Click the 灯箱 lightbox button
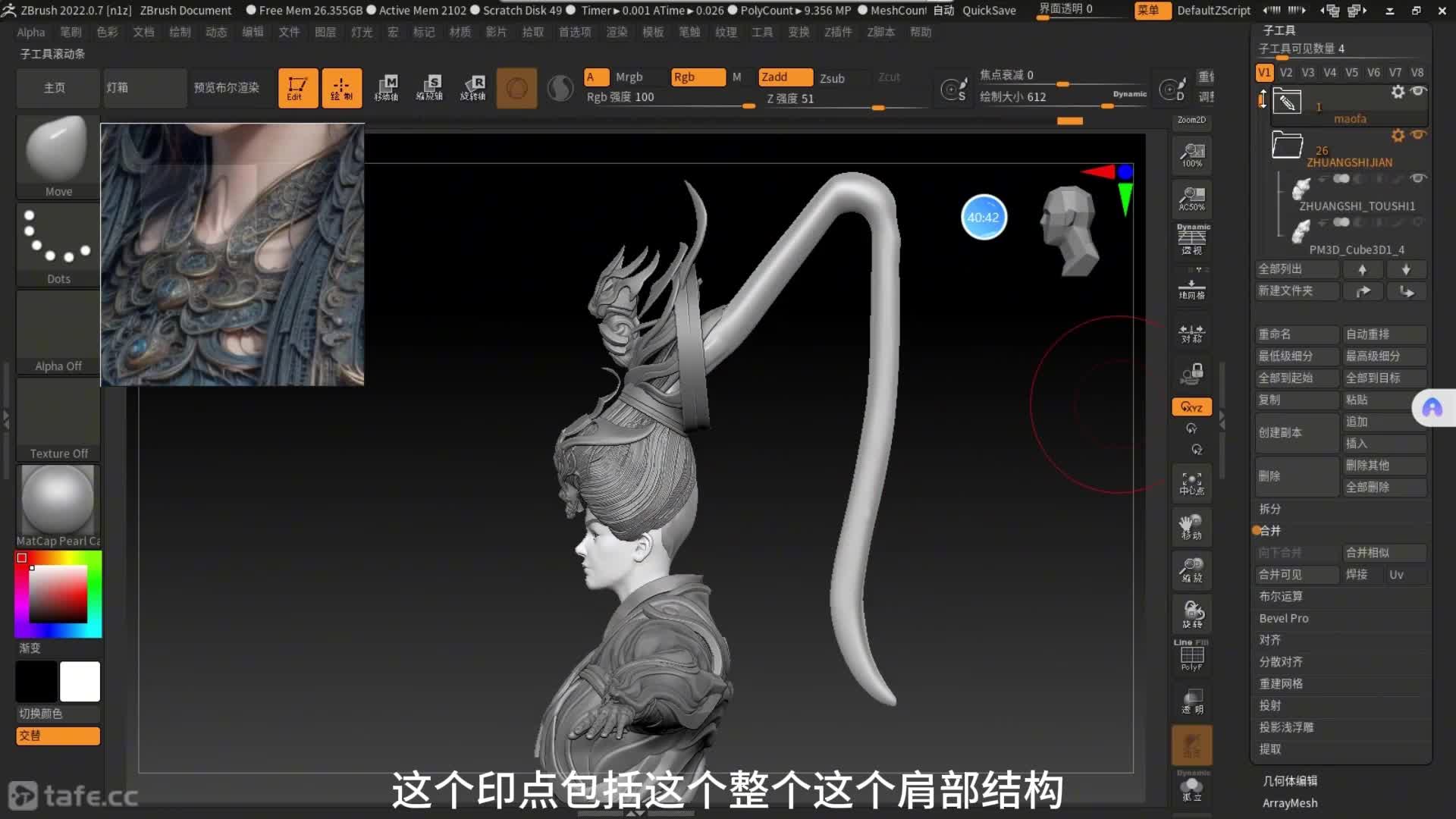Screen dimensions: 1456x819 click(144, 88)
